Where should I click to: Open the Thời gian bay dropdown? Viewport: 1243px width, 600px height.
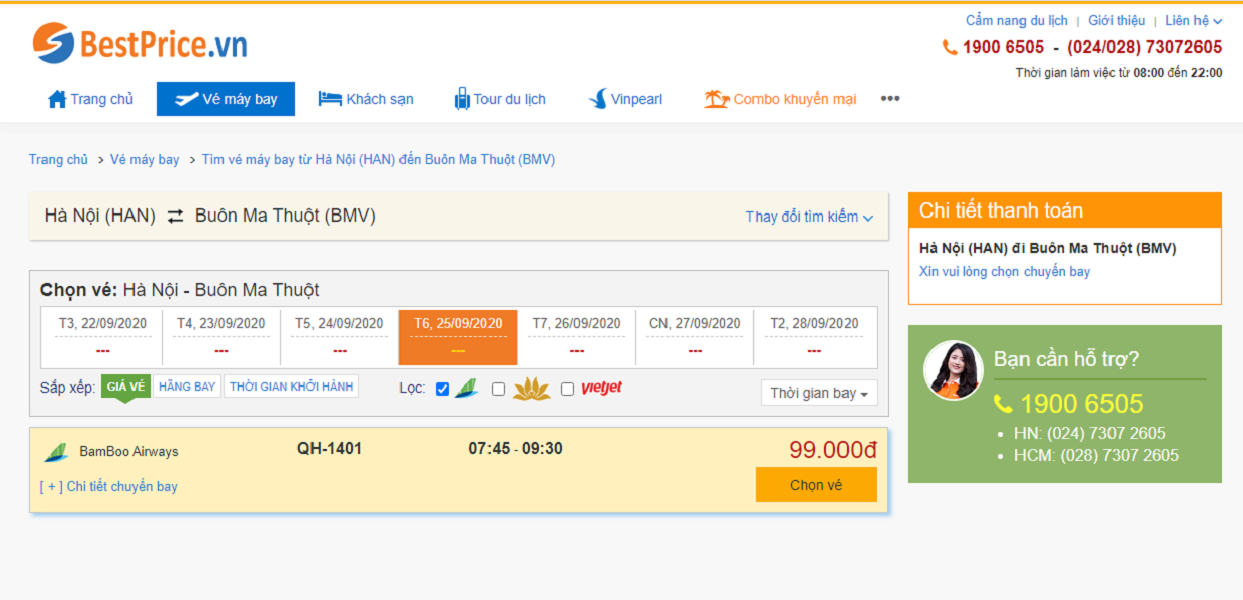(819, 393)
